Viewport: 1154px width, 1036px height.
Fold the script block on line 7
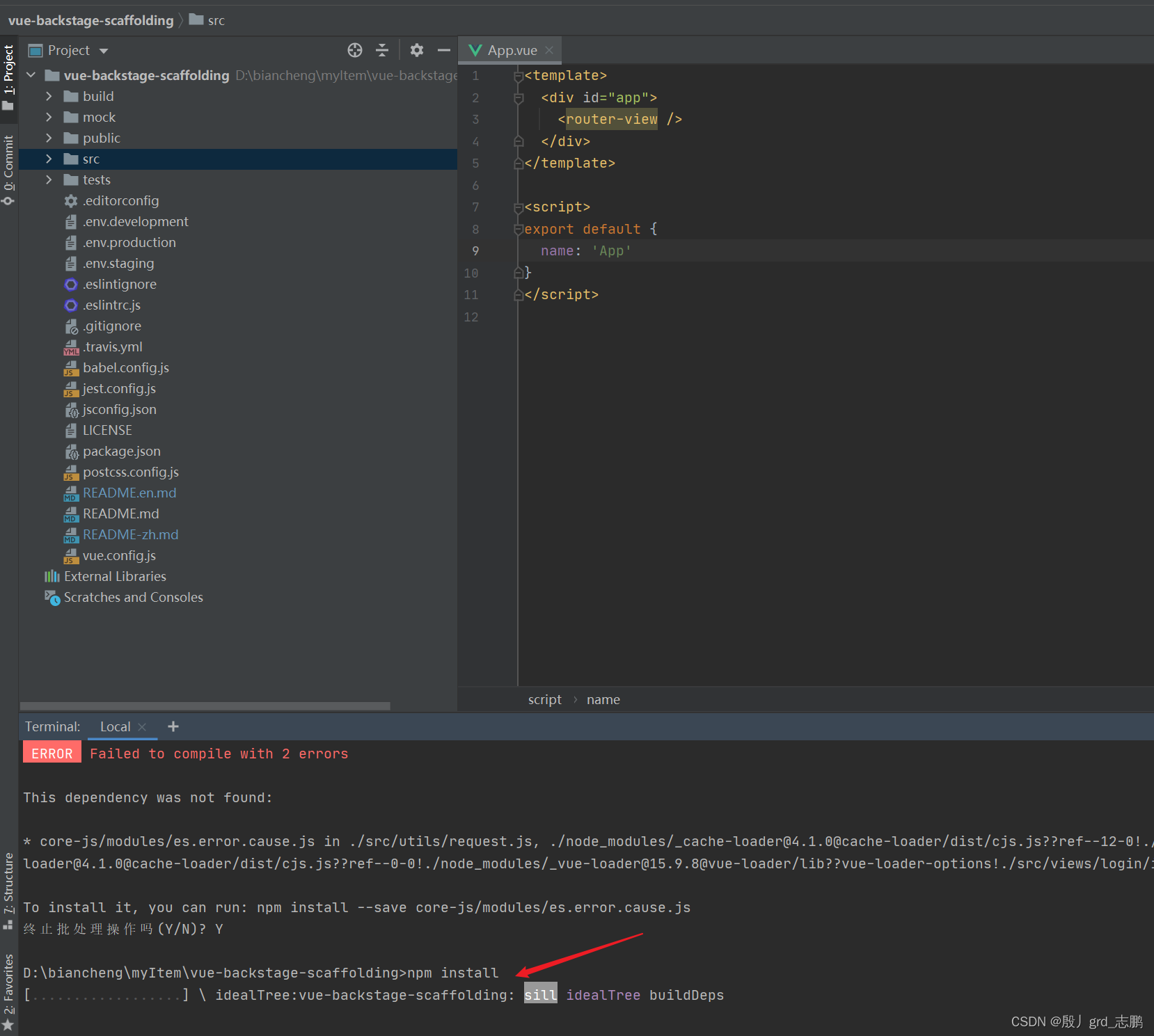coord(519,207)
